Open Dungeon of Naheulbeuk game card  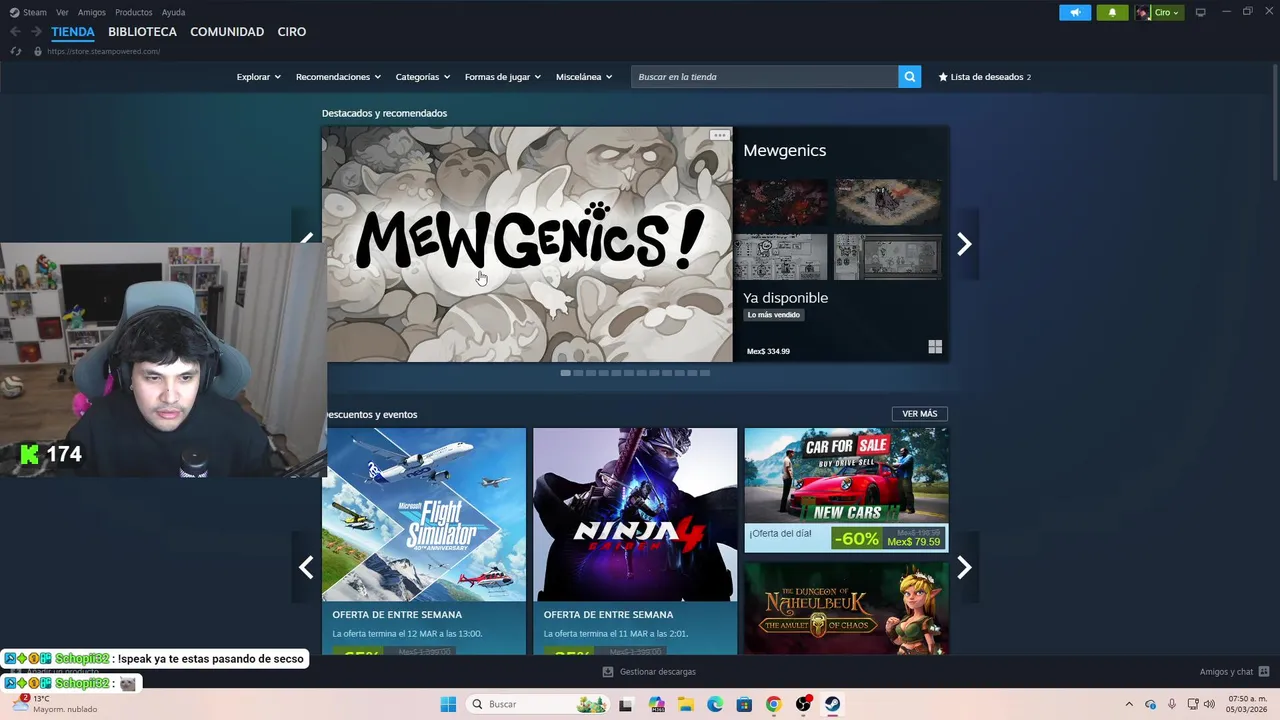846,608
